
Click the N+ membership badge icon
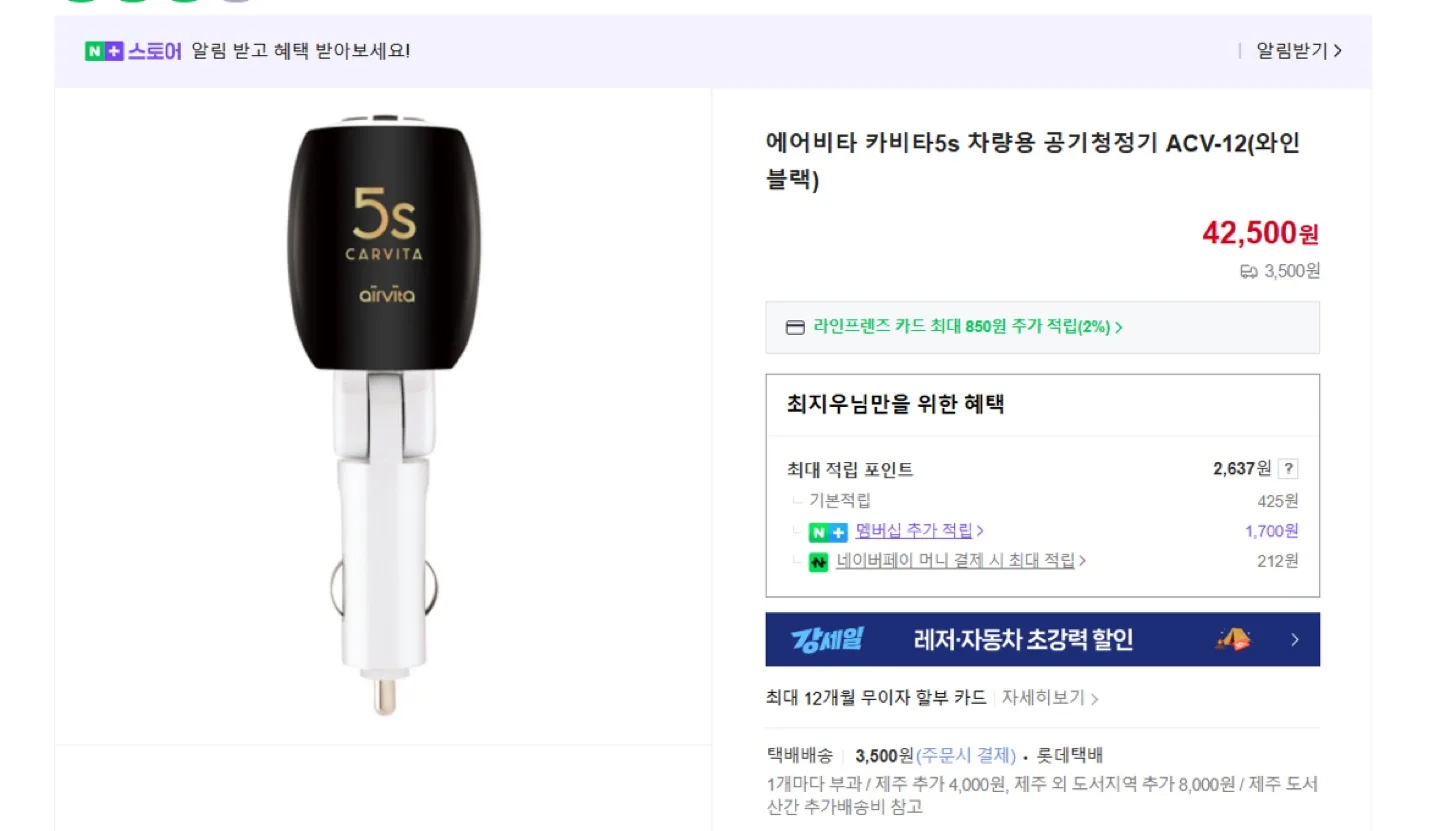tap(827, 532)
